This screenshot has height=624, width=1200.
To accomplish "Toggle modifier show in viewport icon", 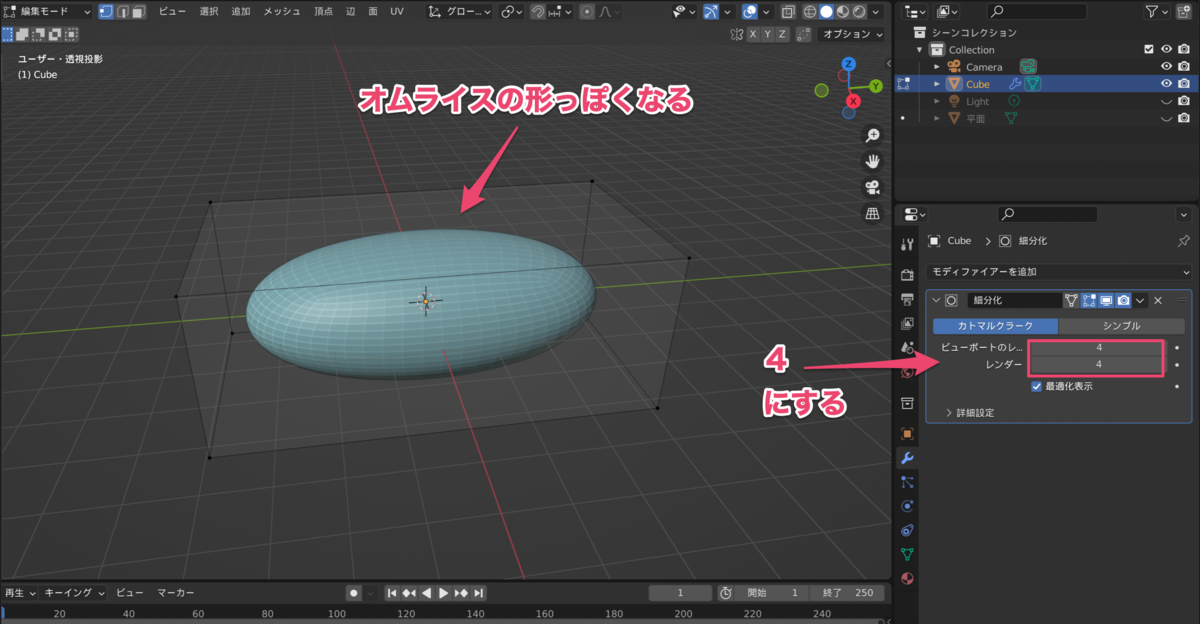I will pos(1107,300).
